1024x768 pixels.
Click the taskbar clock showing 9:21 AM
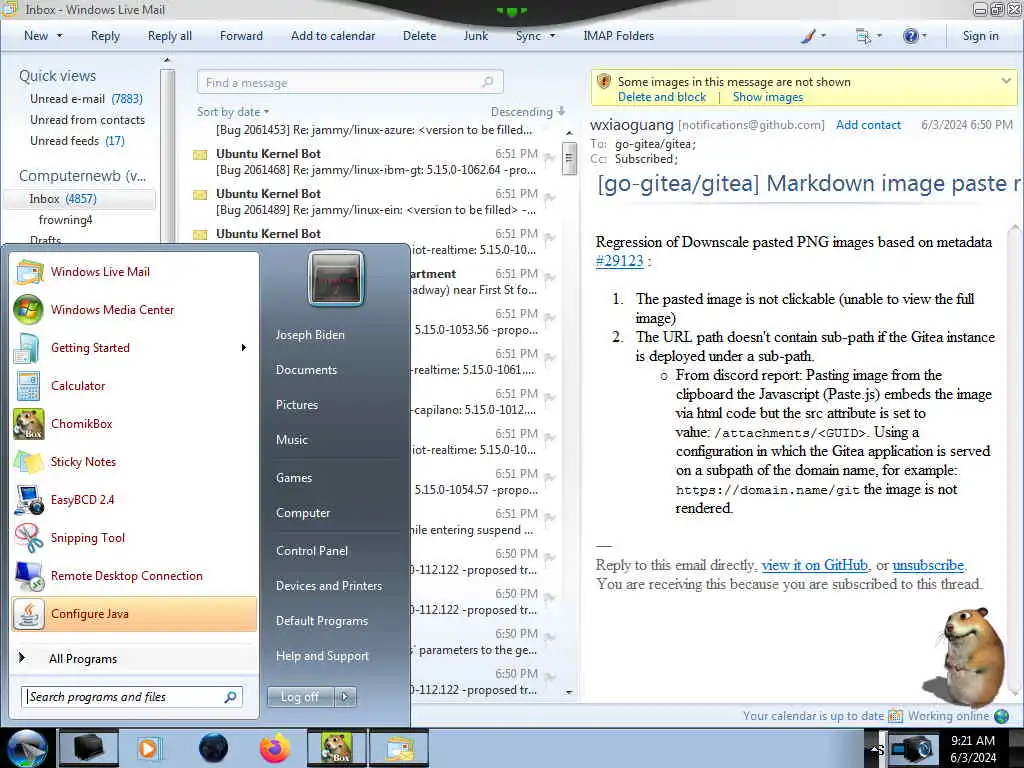click(973, 749)
